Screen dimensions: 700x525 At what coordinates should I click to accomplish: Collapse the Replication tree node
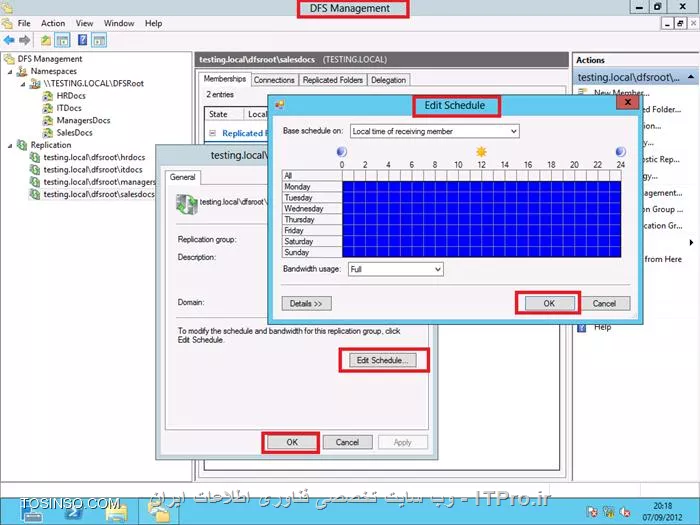click(x=10, y=146)
